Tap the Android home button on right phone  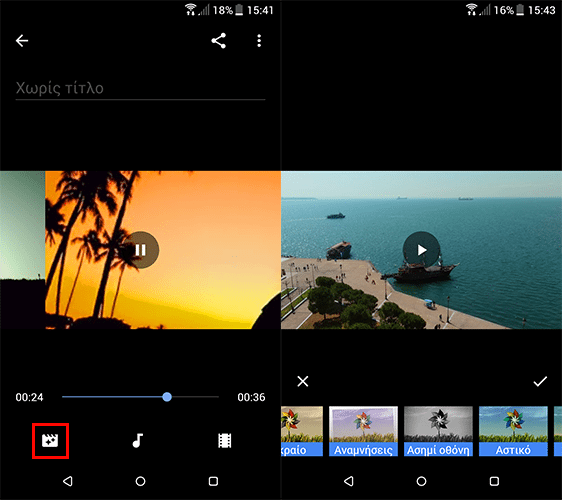tap(422, 481)
